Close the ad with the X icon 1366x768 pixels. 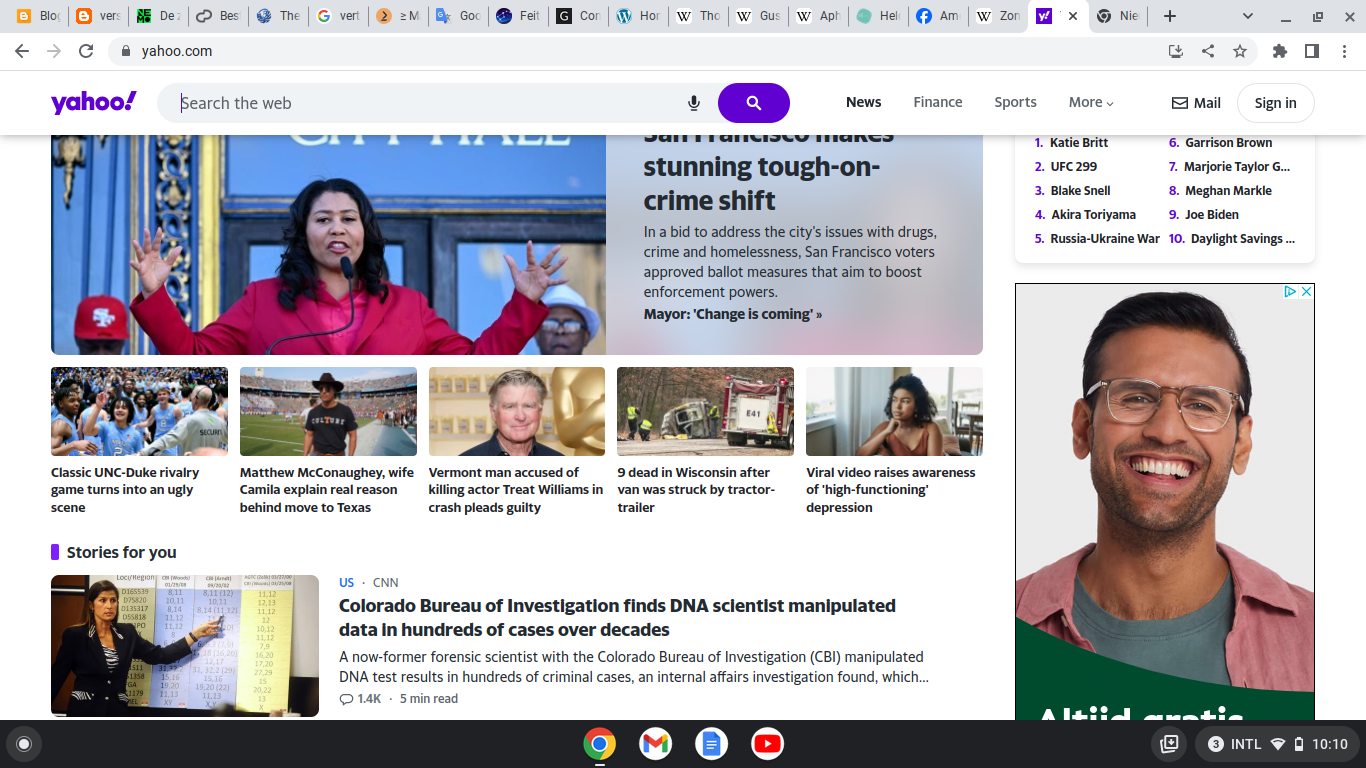click(x=1306, y=292)
